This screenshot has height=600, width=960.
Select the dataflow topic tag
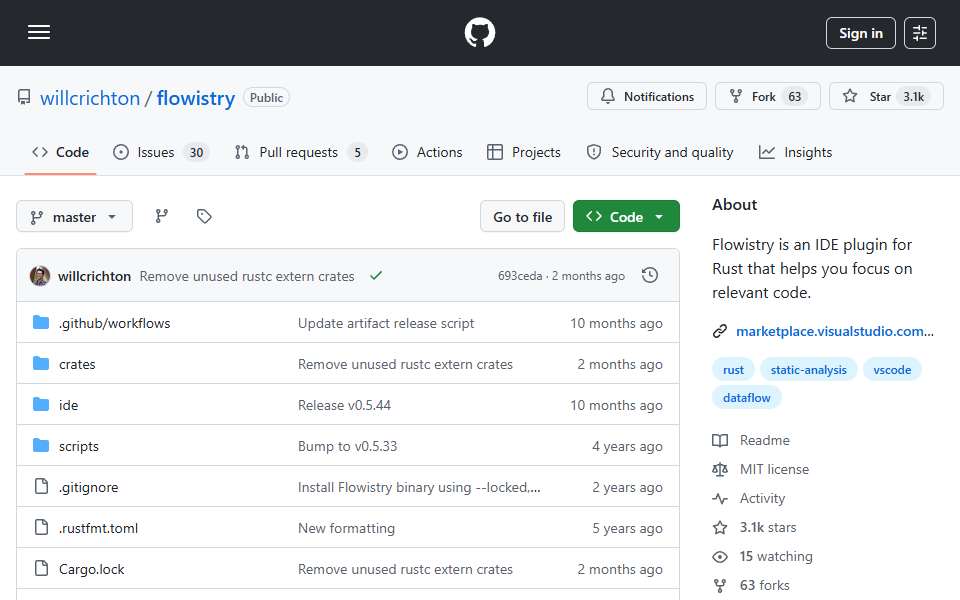point(746,397)
